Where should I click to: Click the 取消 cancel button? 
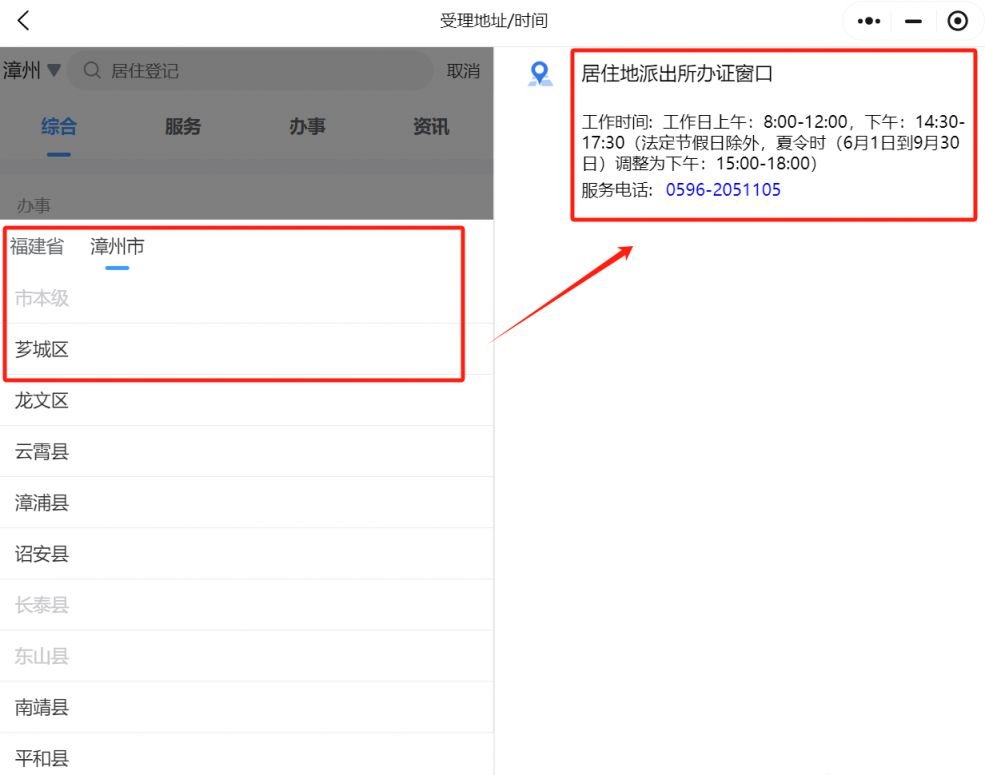[463, 71]
